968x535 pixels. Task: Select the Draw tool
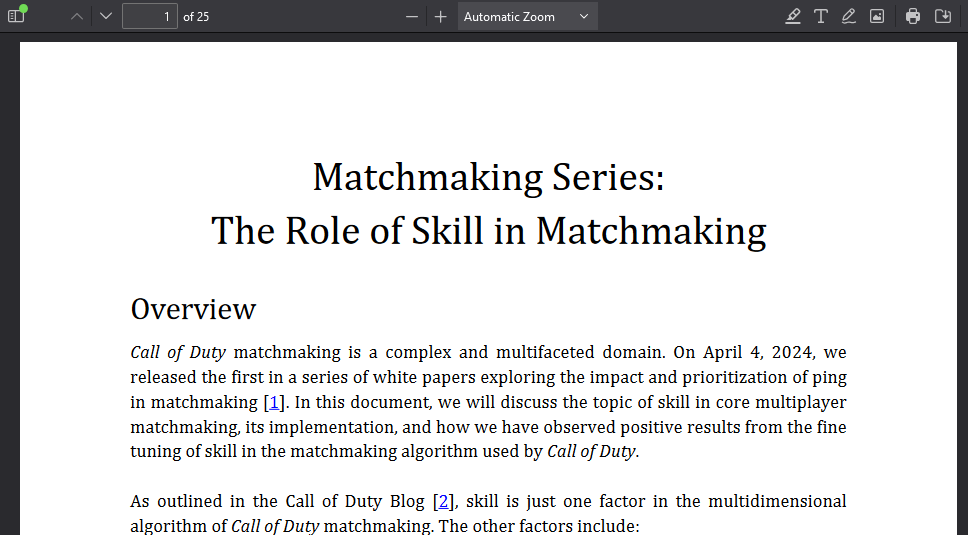(x=849, y=16)
